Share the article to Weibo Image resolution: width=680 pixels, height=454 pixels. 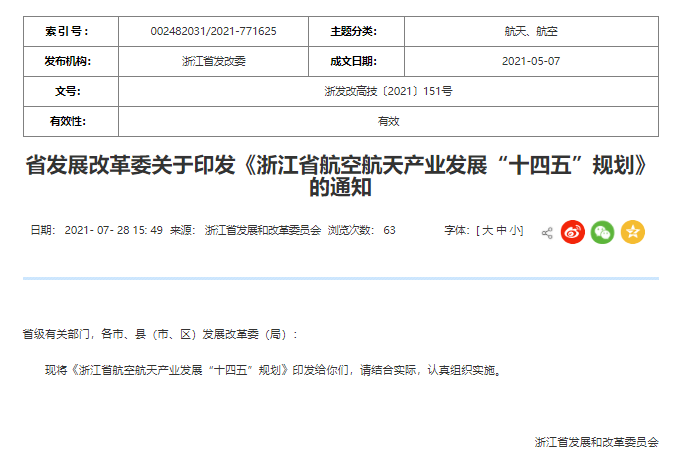[x=572, y=232]
